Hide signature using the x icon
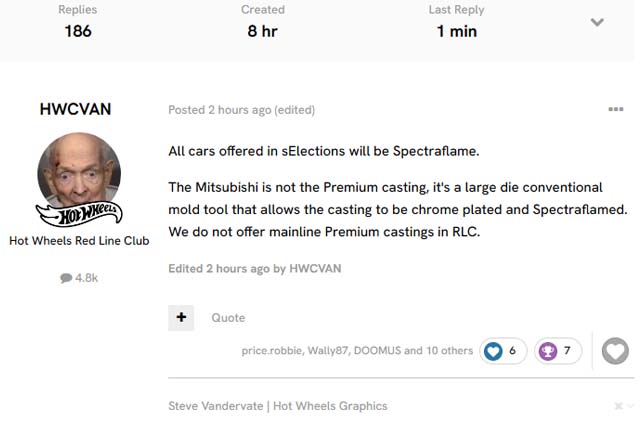This screenshot has height=427, width=640. [618, 406]
